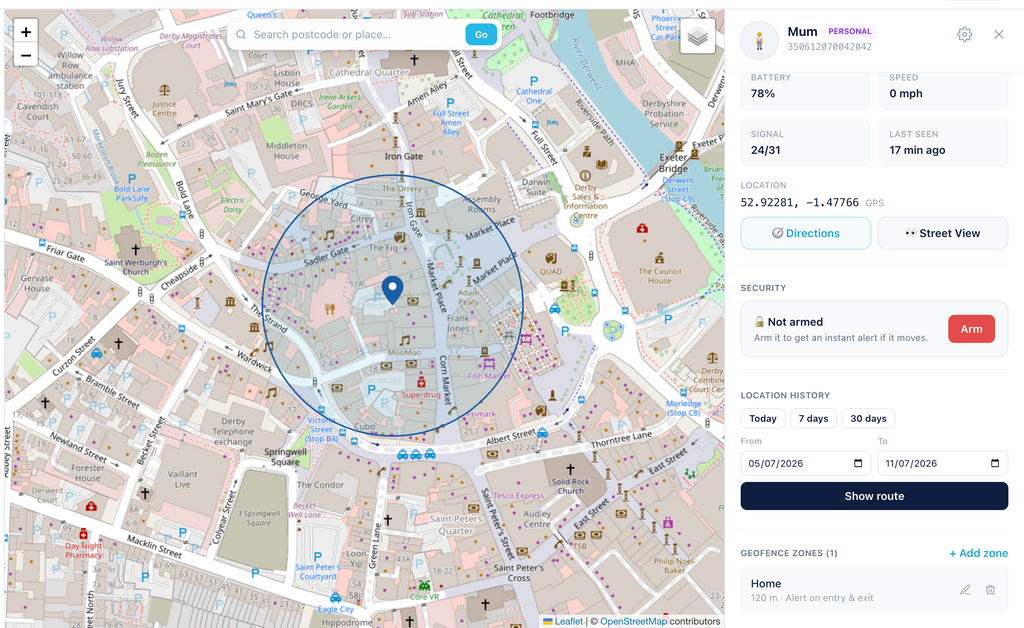Viewport: 1024px width, 628px height.
Task: Click the battery value 78%
Action: coord(763,93)
